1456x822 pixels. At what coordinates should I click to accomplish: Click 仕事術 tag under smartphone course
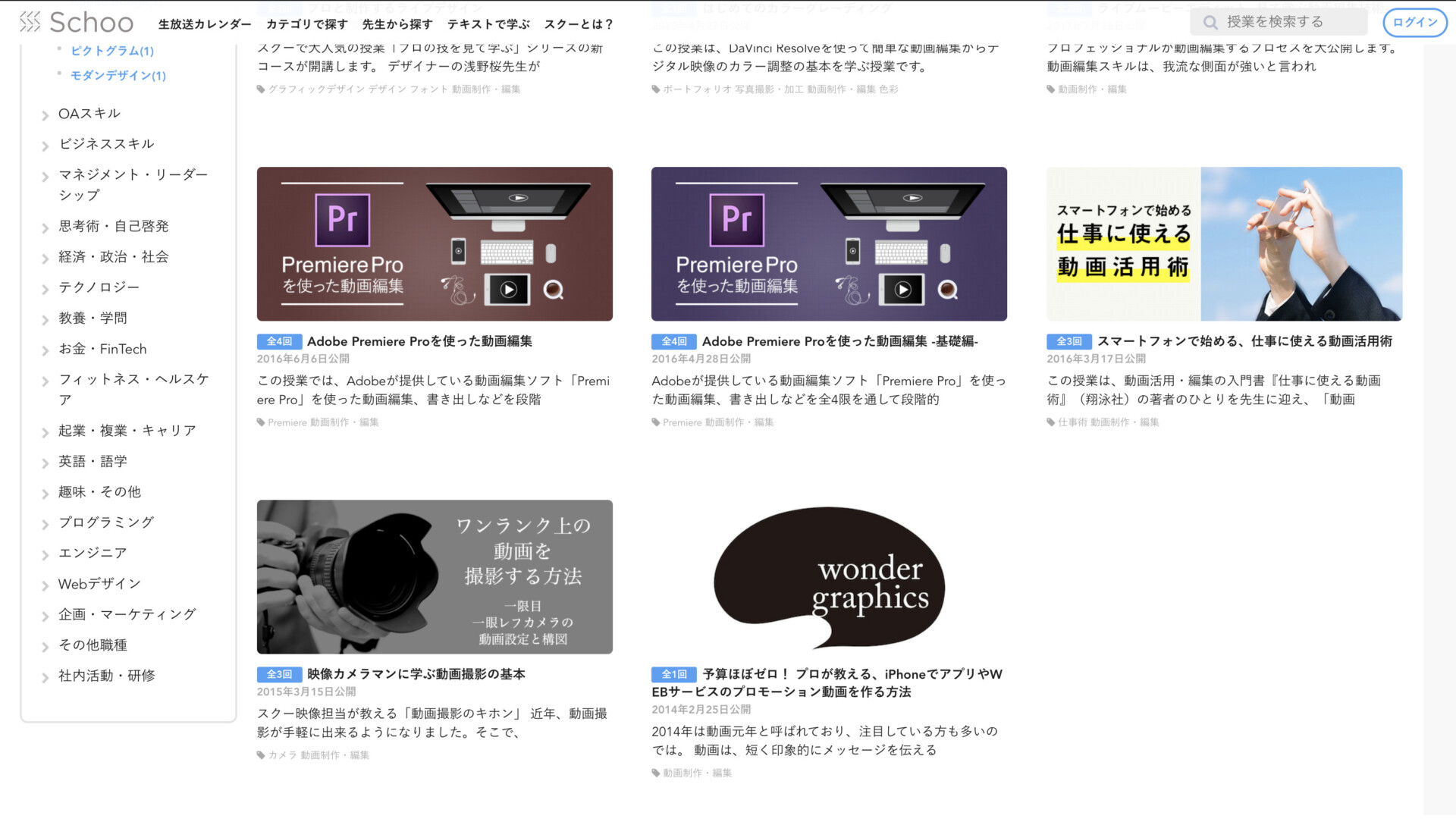[x=1072, y=423]
